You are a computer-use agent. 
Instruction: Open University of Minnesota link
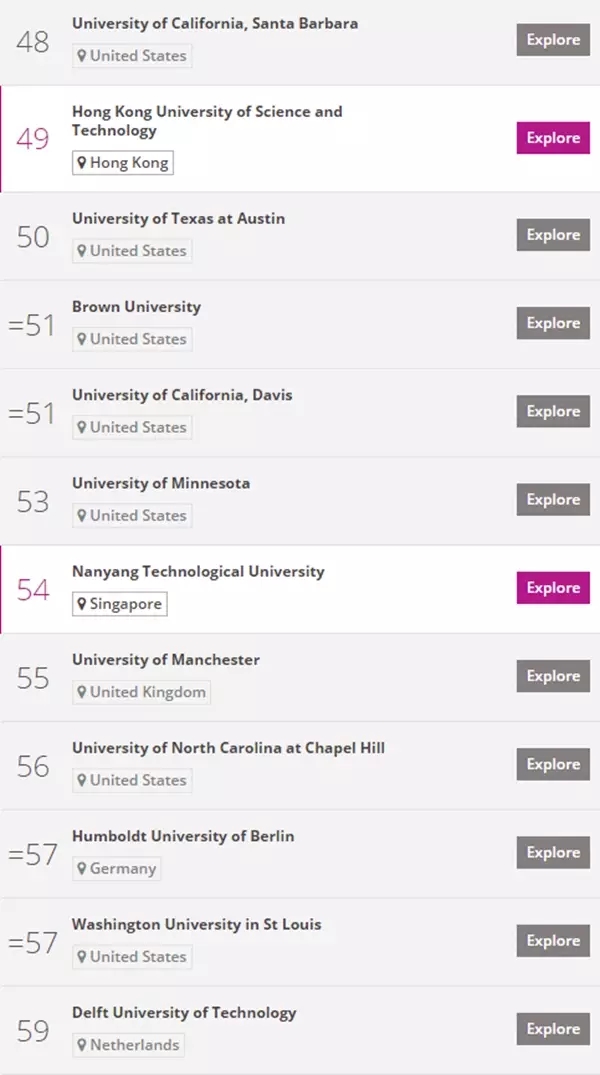tap(161, 483)
